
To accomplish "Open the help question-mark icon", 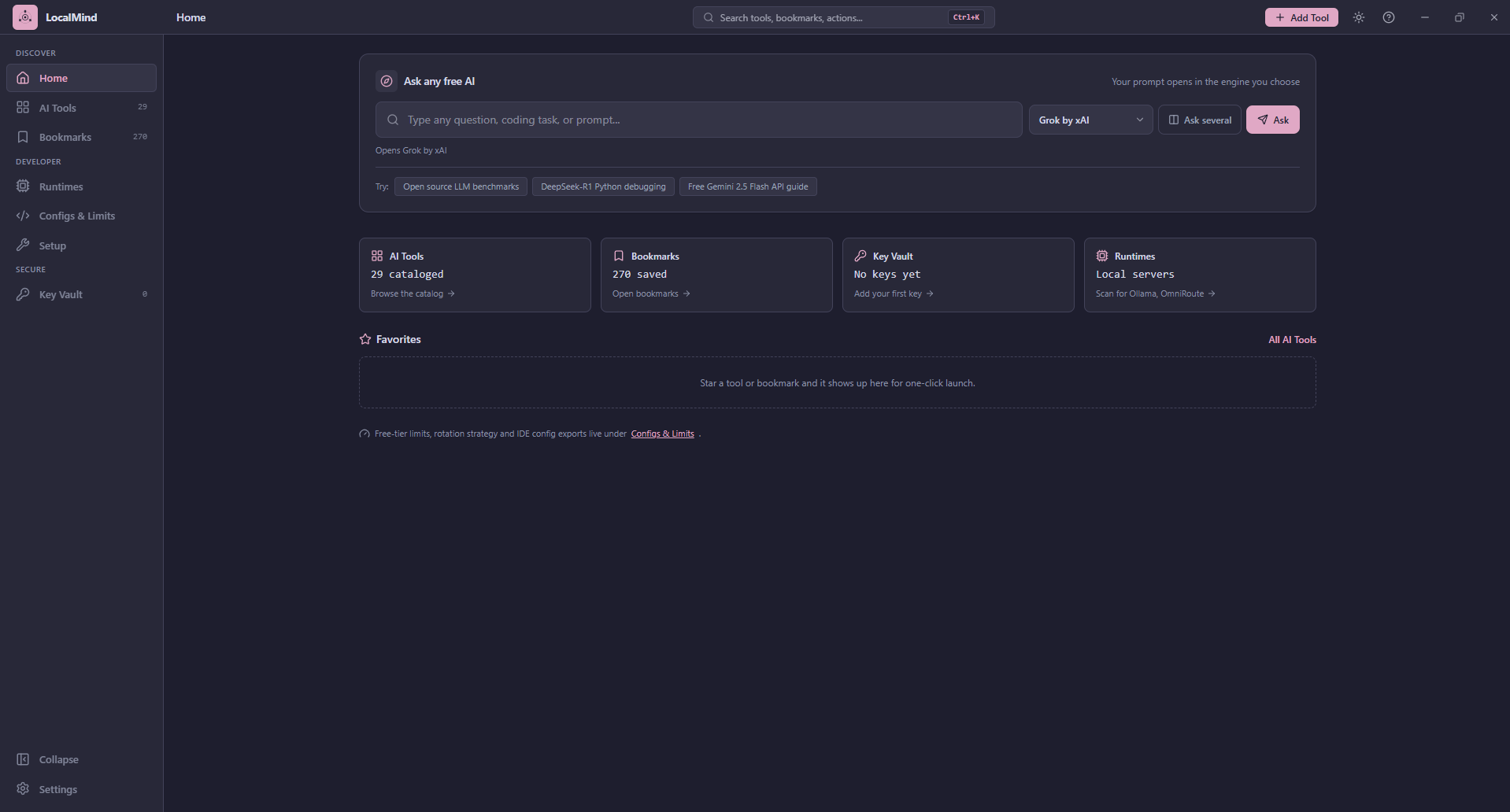I will [1389, 17].
